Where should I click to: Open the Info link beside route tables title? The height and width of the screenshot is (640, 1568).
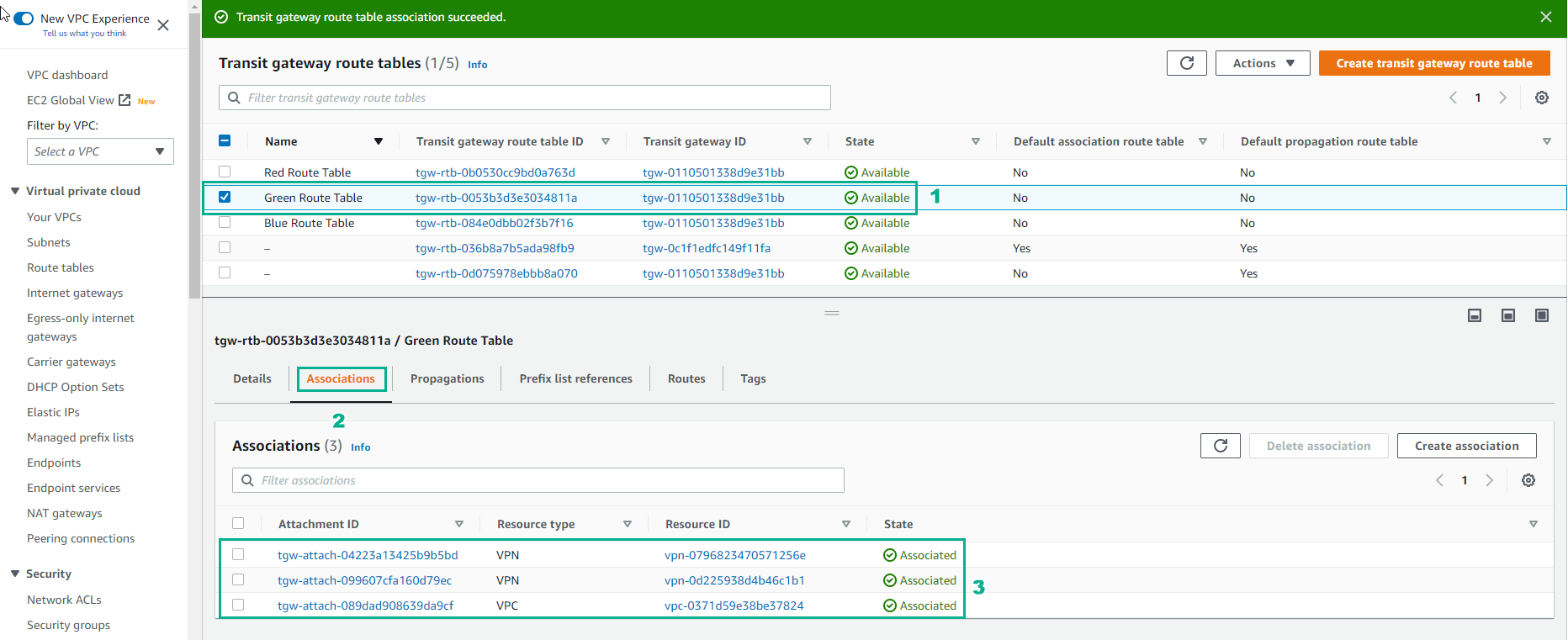[x=477, y=65]
